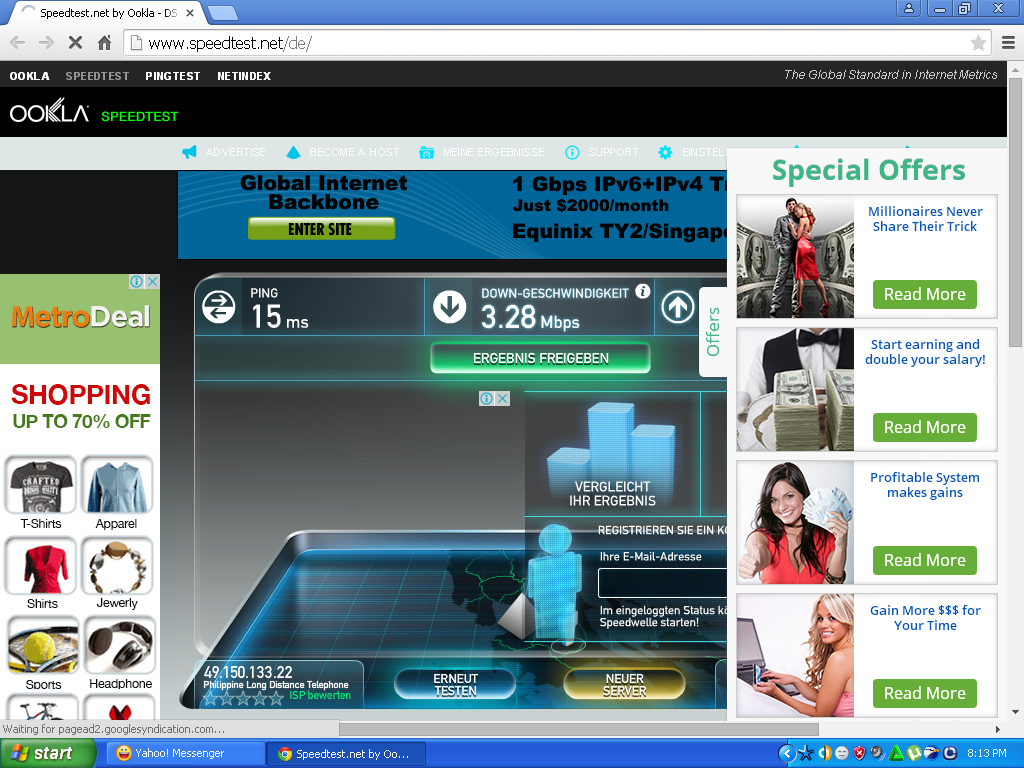Viewport: 1024px width, 768px height.
Task: Click the download speed info icon
Action: point(642,291)
